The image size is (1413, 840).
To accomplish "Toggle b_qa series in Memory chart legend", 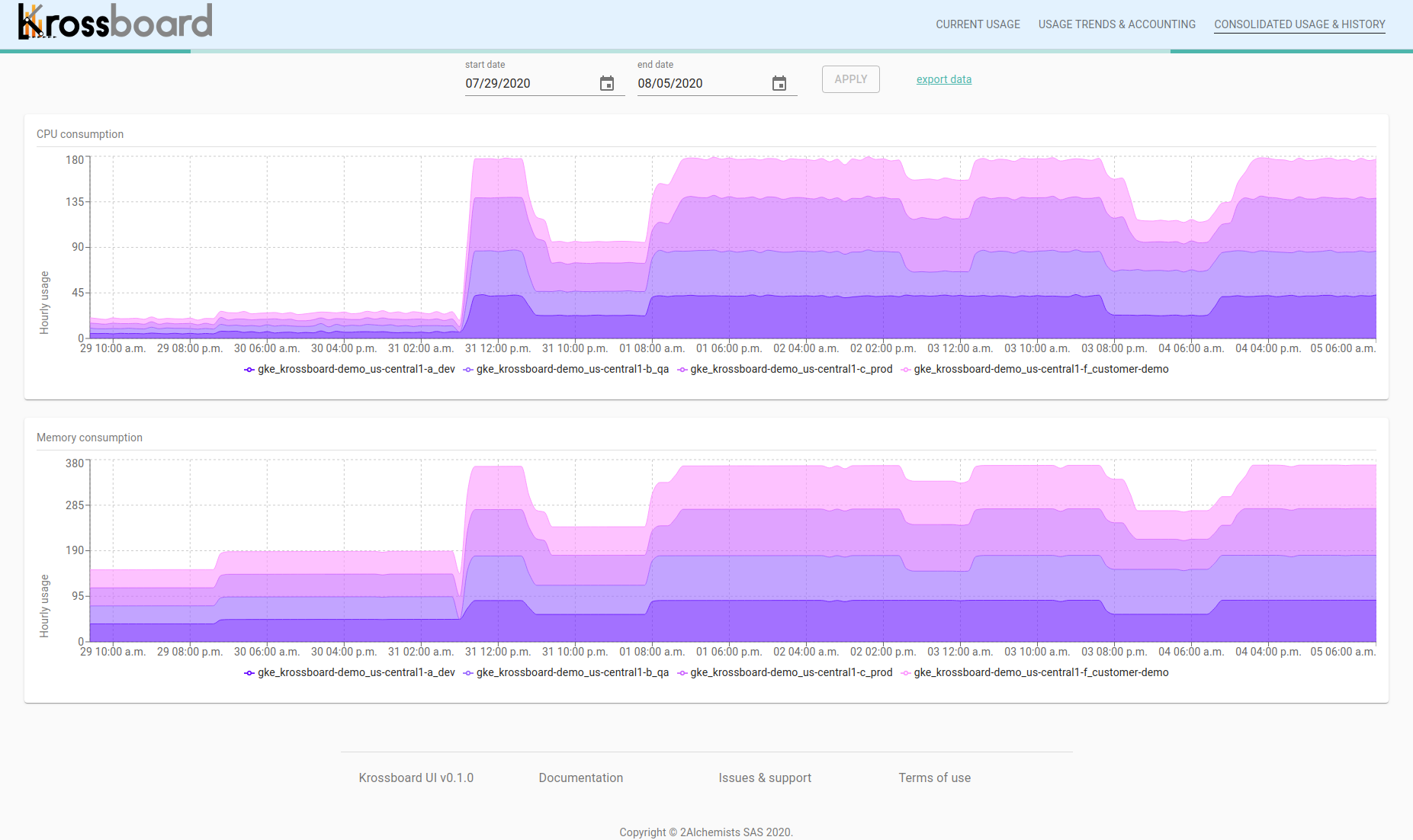I will (x=566, y=673).
